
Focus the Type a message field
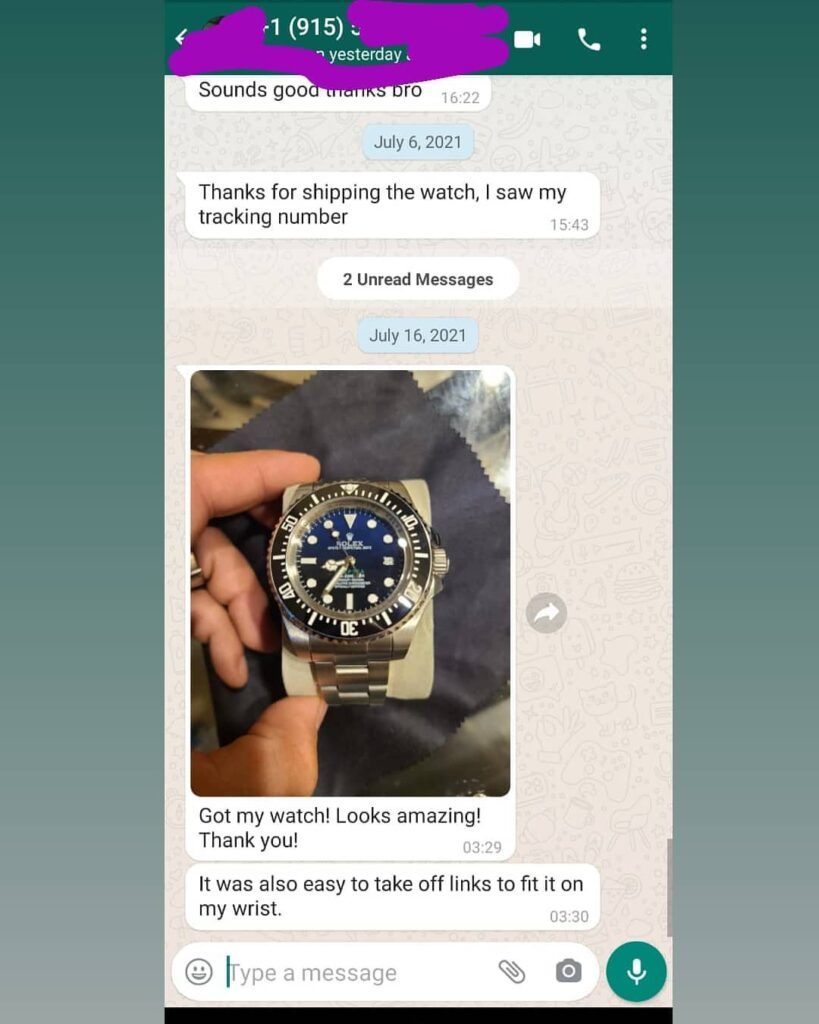tap(357, 972)
